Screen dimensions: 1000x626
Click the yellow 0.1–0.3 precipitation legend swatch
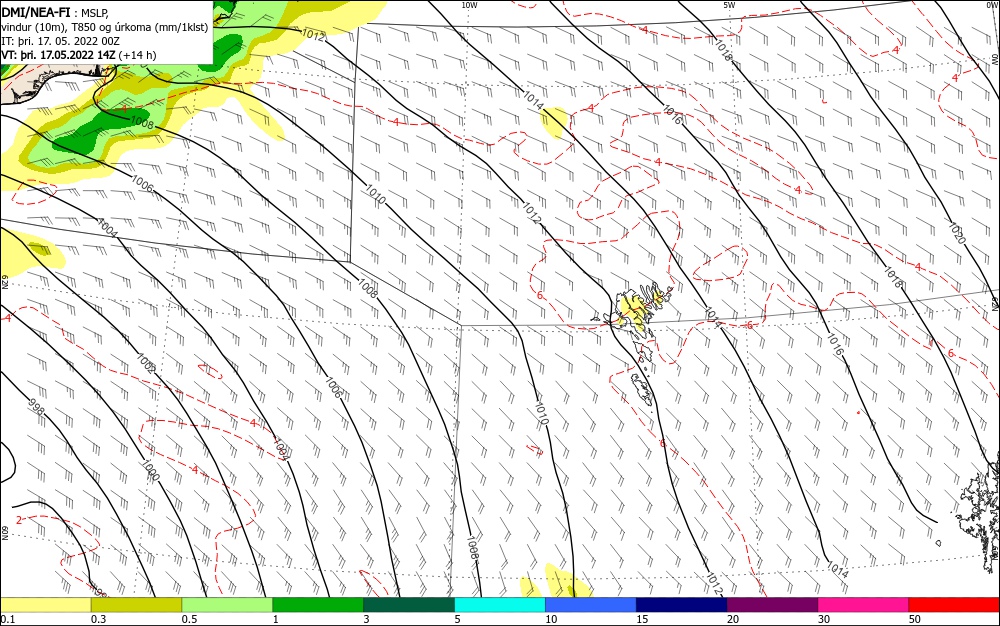[x=45, y=605]
